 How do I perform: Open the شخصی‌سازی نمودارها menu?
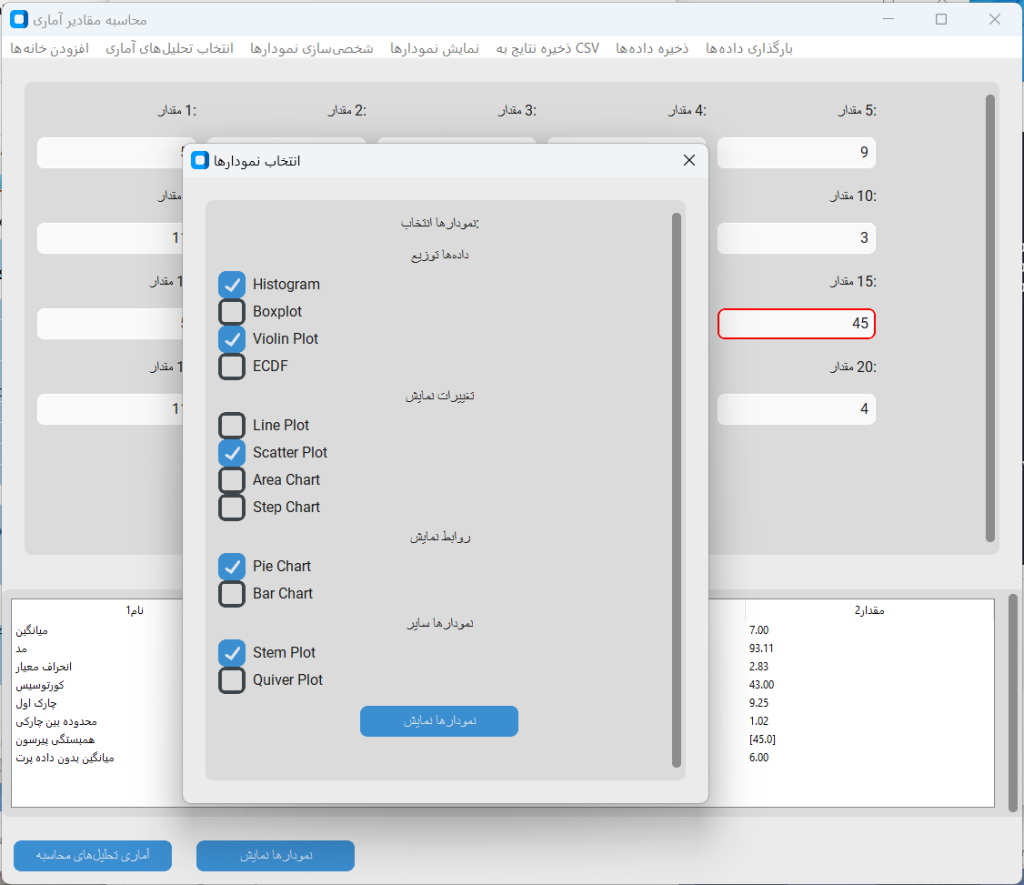coord(312,48)
